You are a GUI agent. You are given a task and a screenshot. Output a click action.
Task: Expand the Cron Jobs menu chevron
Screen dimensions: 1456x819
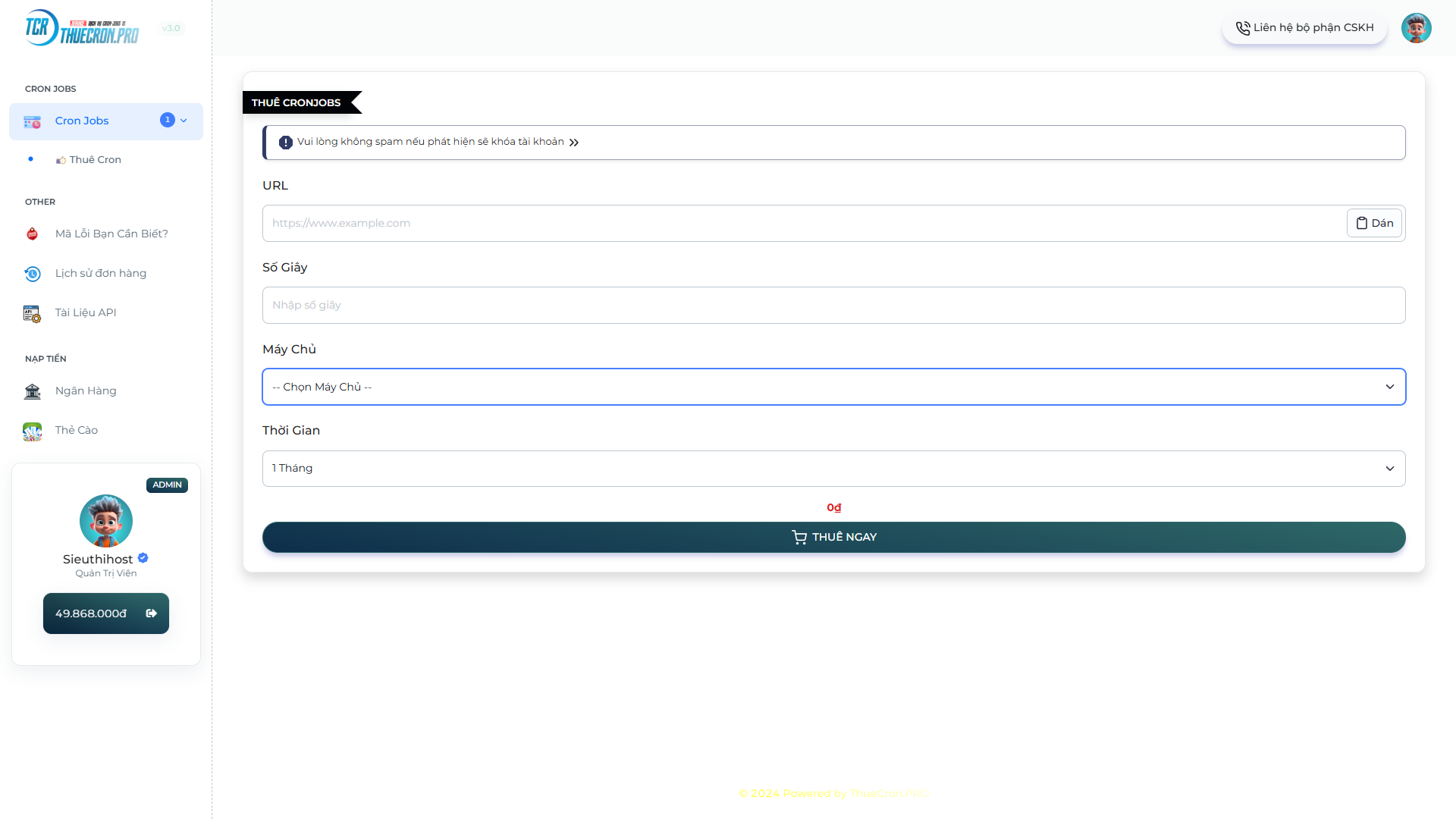pos(184,121)
